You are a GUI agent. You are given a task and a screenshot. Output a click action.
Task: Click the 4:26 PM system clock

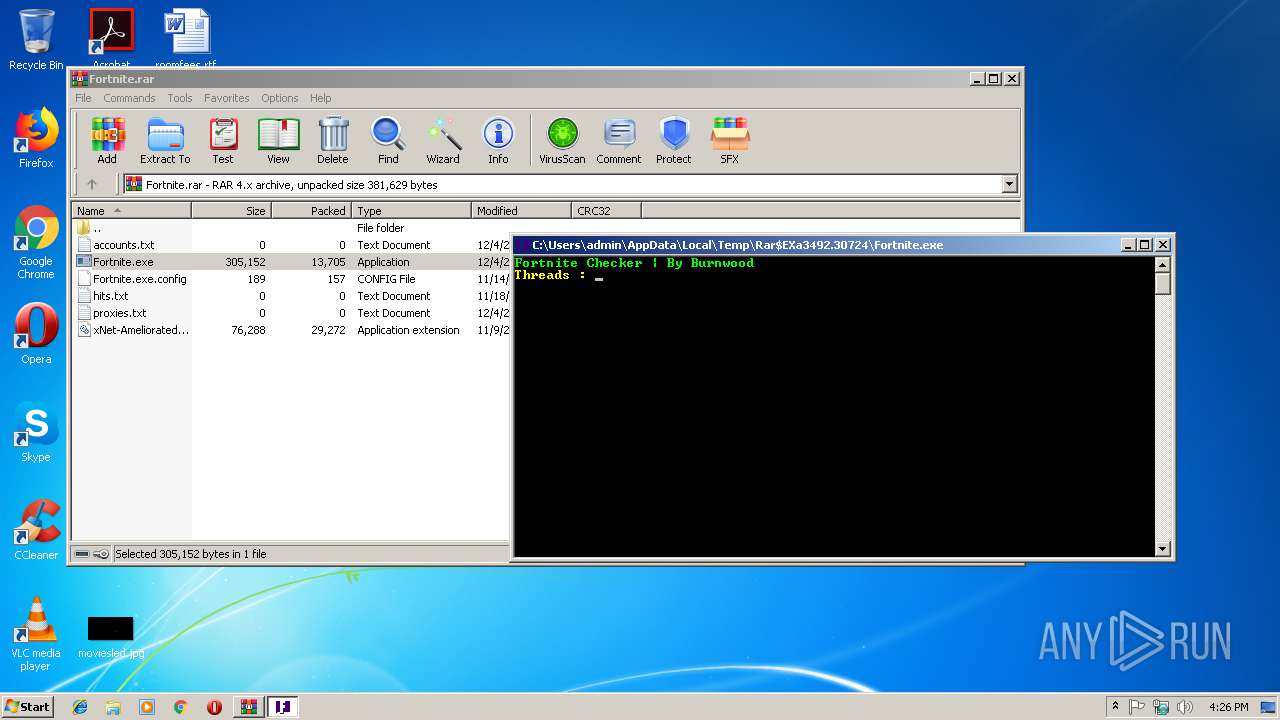tap(1229, 707)
